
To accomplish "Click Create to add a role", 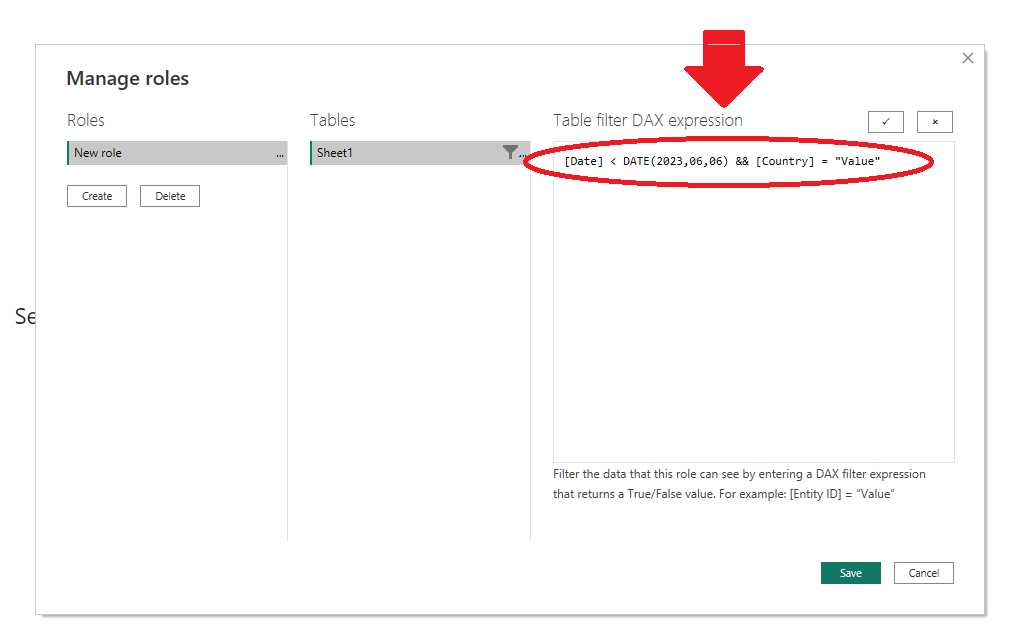I will pos(96,196).
